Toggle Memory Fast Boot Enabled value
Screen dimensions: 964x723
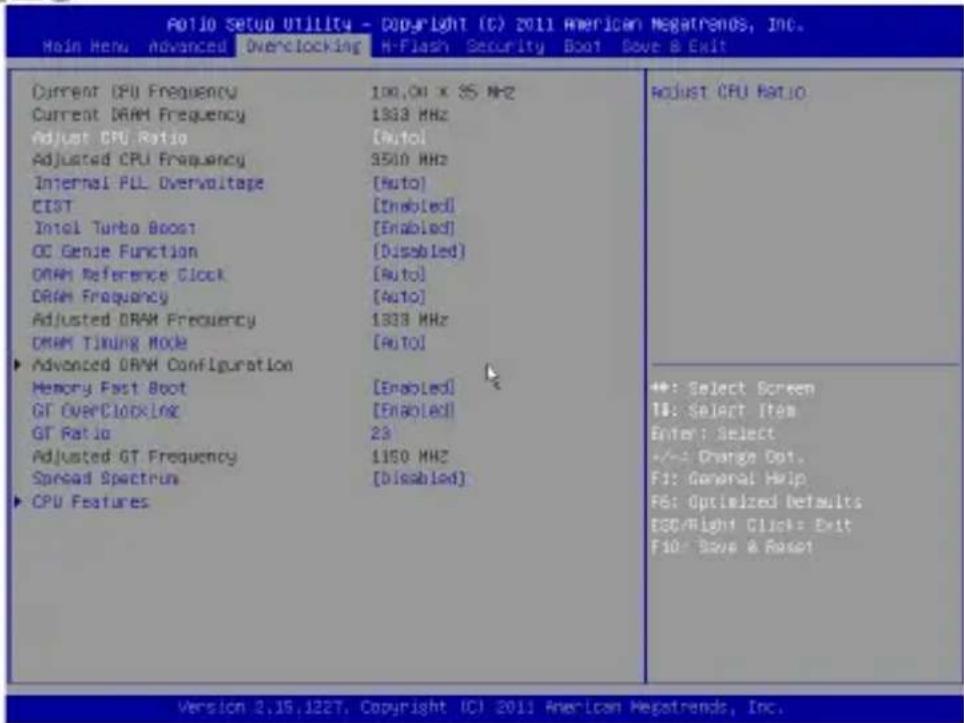tap(413, 388)
